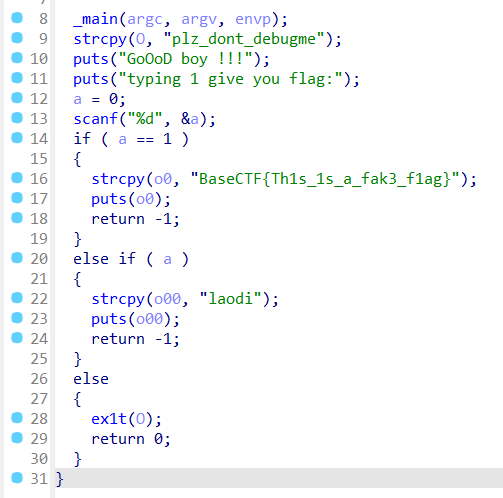Viewport: 503px width, 498px height.
Task: Click breakpoint dot beside line 18
Action: coord(17,218)
